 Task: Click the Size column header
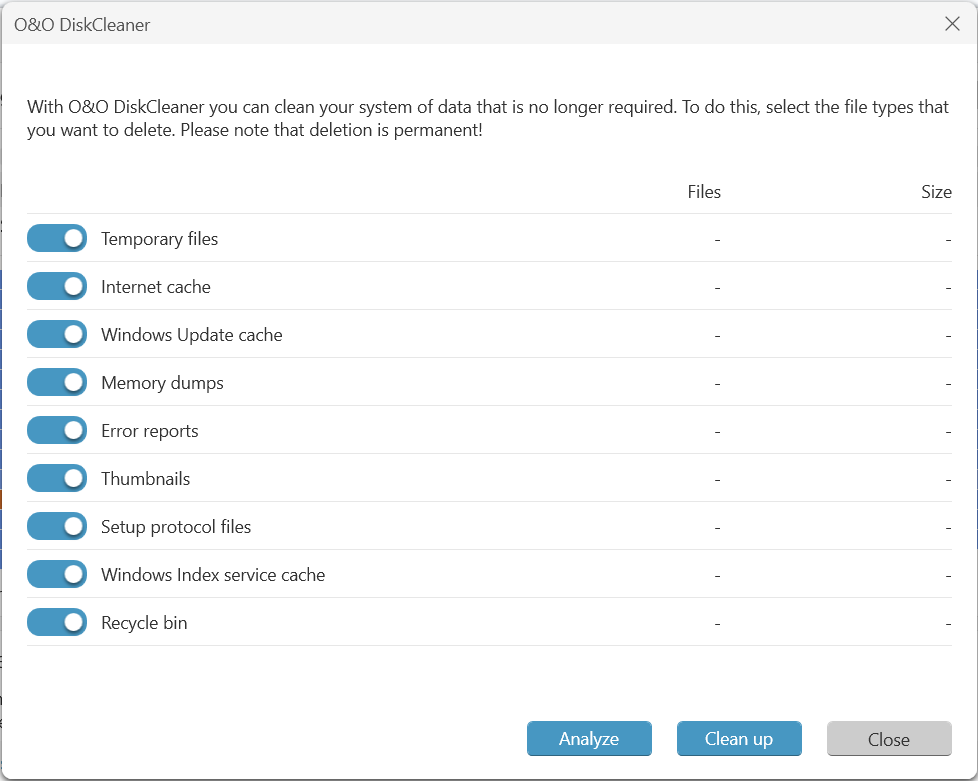(936, 192)
